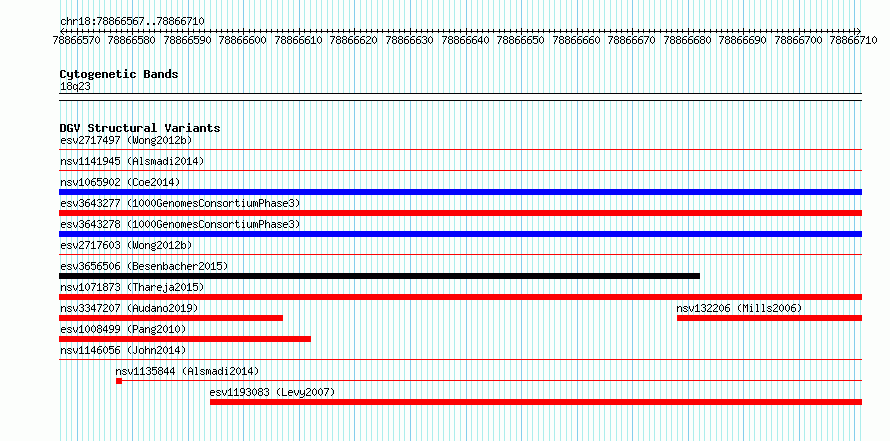Click the nsv1141945 (Alsmadi2014) label
The image size is (890, 441).
(132, 161)
